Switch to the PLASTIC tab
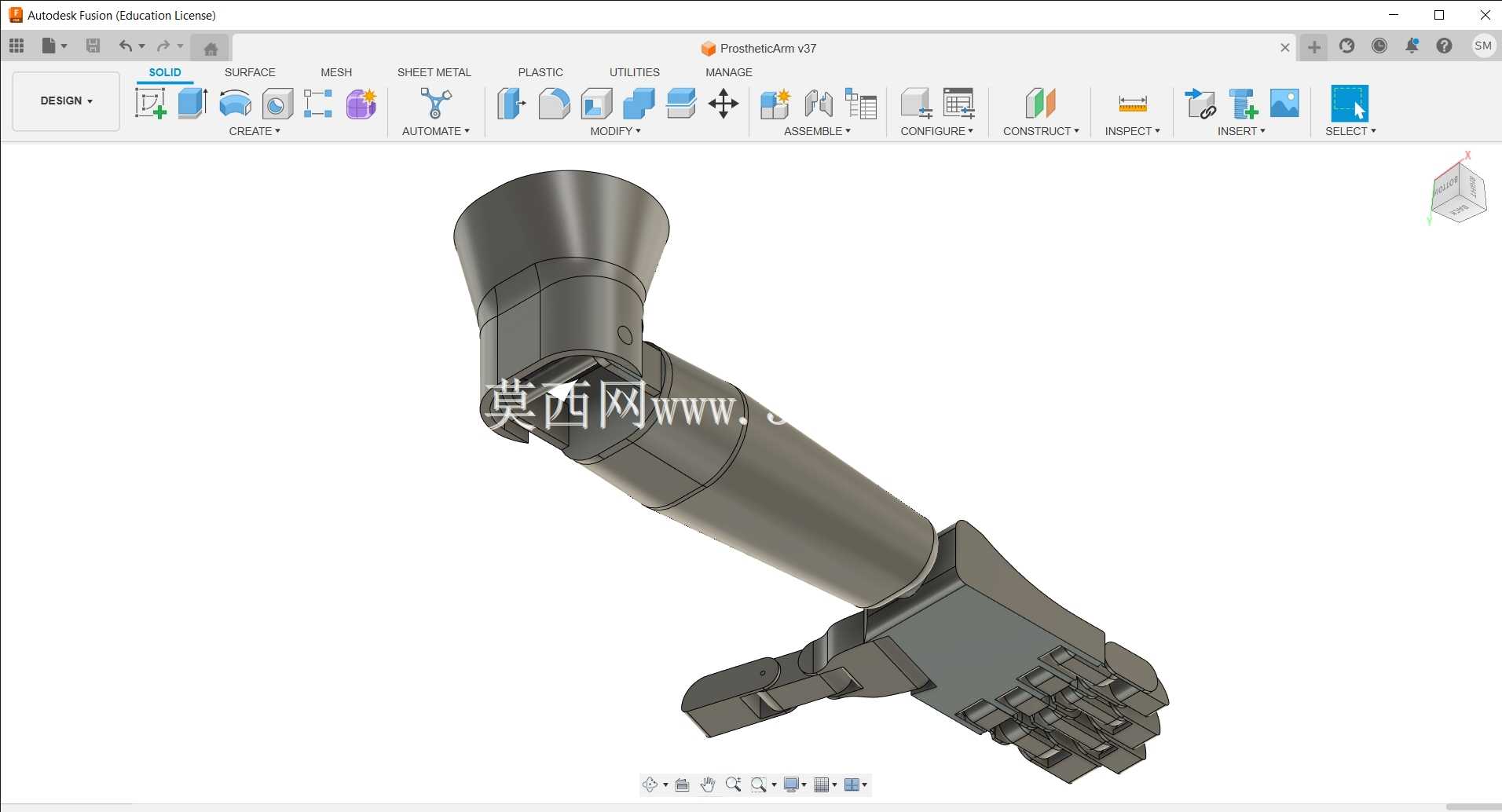This screenshot has height=812, width=1502. click(540, 72)
